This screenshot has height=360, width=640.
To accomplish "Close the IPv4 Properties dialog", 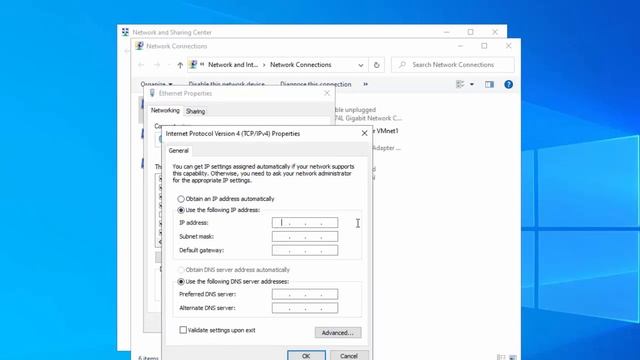I will (x=364, y=133).
